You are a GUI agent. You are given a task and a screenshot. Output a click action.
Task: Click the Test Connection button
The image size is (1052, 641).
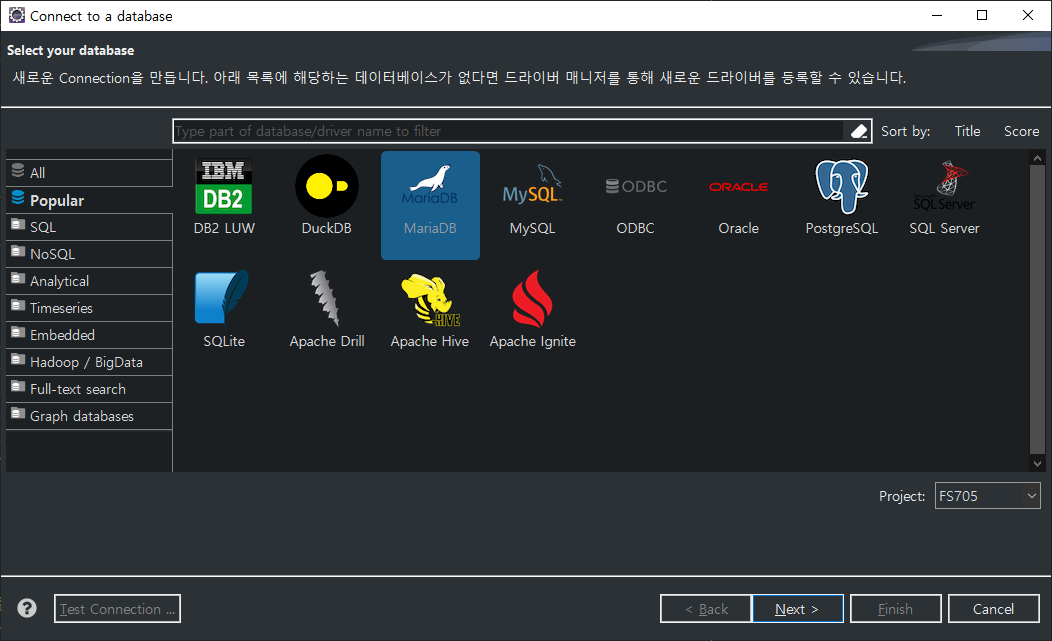(x=117, y=609)
